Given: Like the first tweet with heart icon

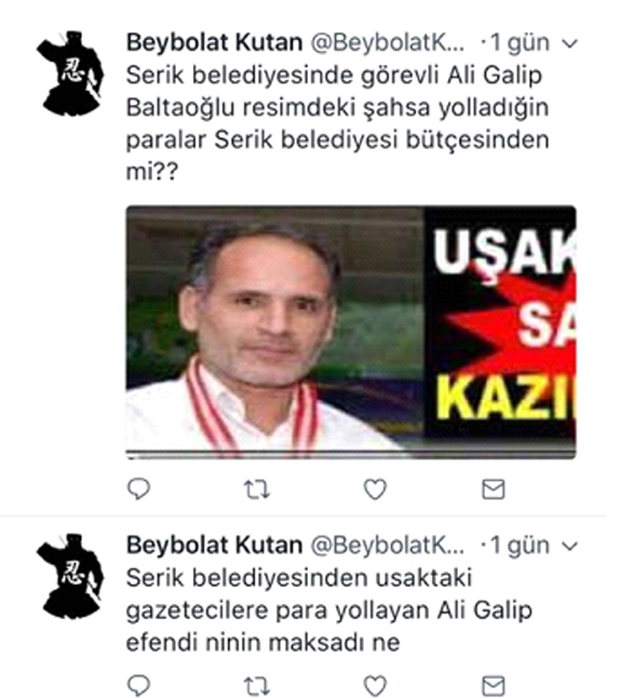Looking at the screenshot, I should point(375,489).
